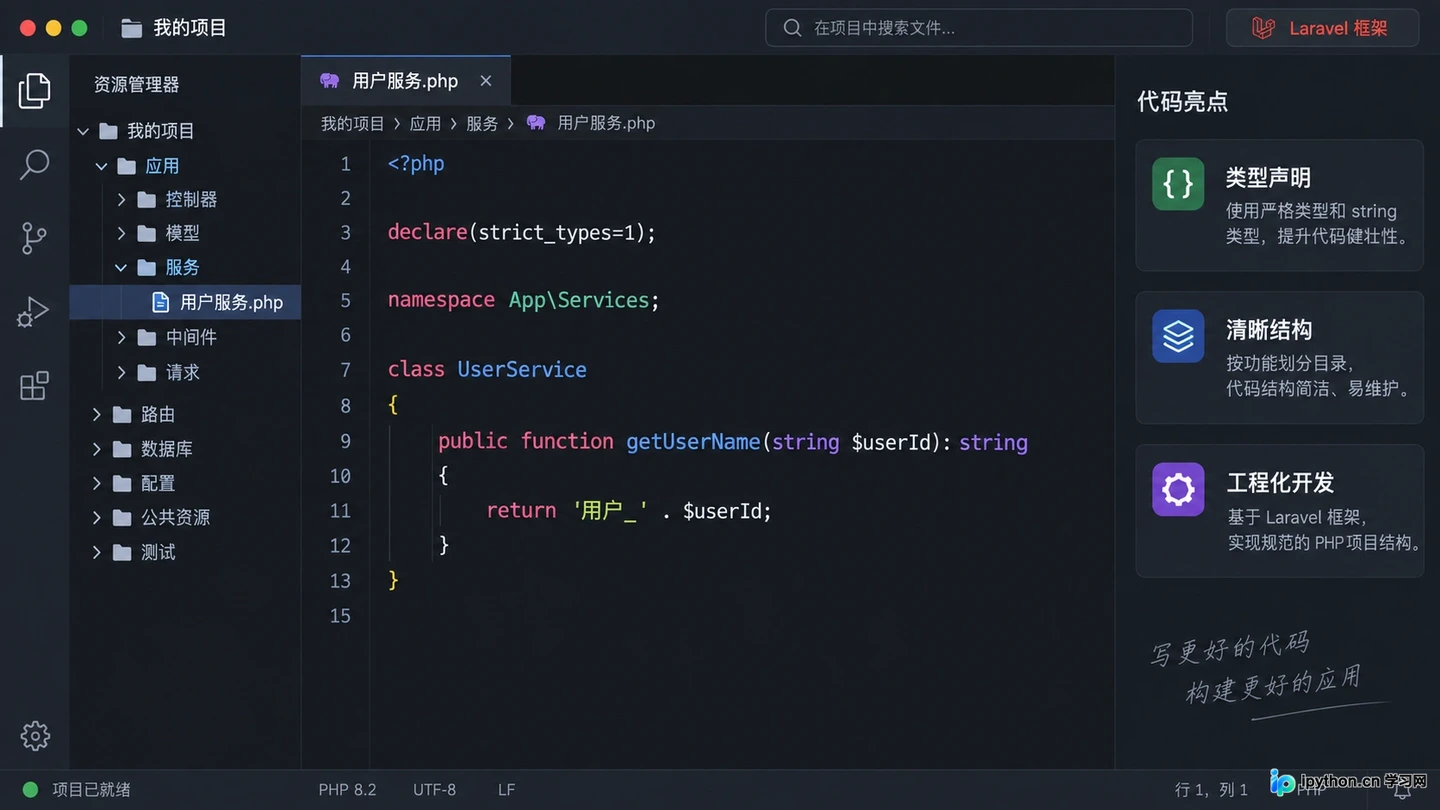Switch to the 用户服务.php editor tab
Image resolution: width=1440 pixels, height=810 pixels.
pos(405,81)
